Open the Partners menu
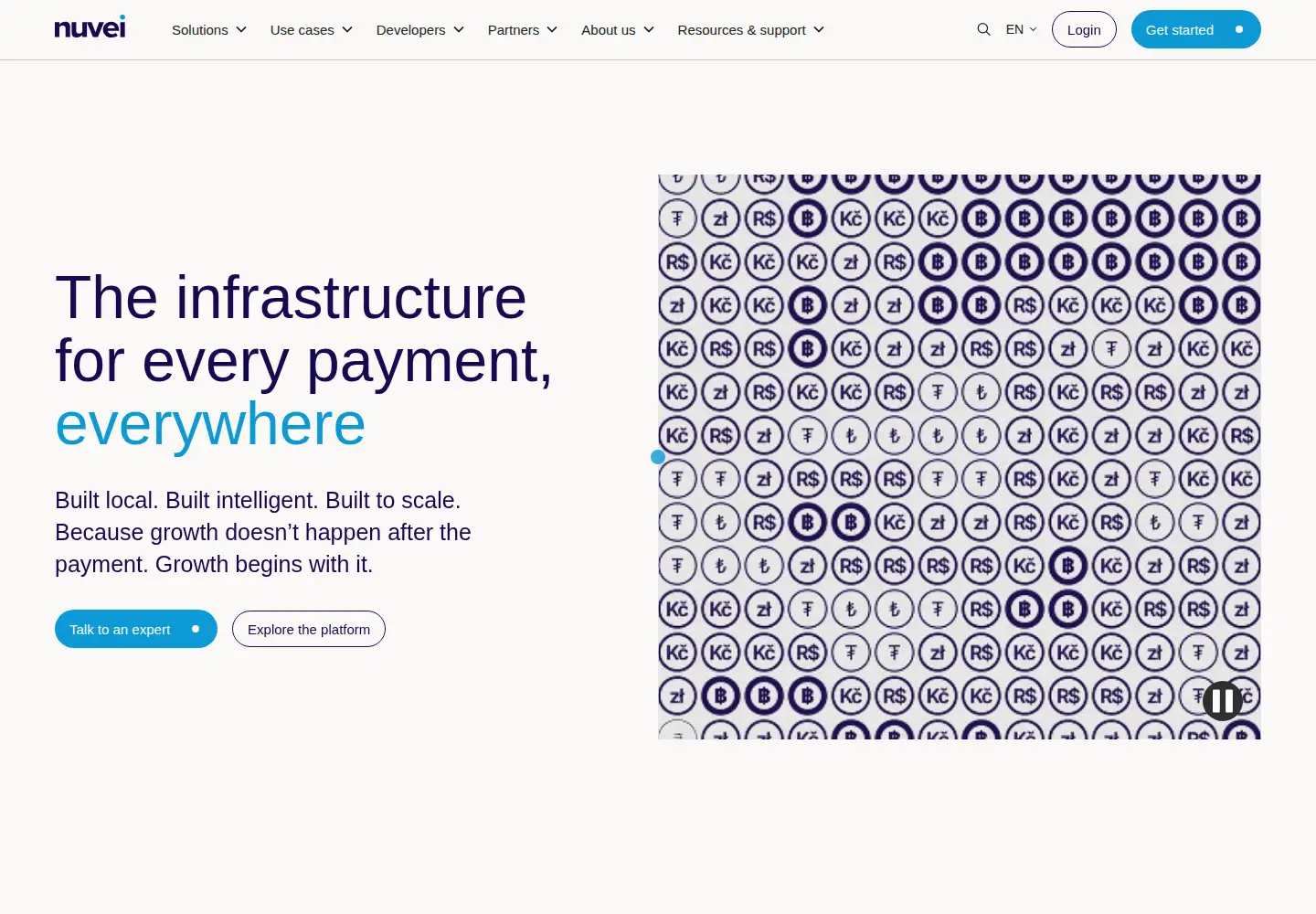This screenshot has height=914, width=1316. click(x=514, y=29)
